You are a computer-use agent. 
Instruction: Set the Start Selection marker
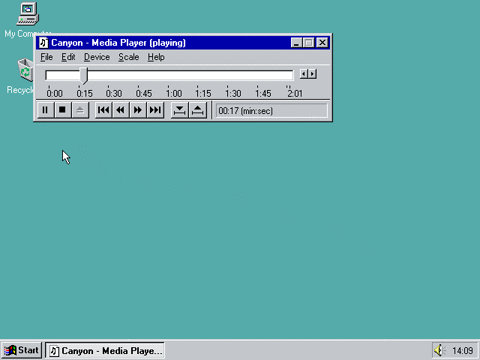(180, 110)
